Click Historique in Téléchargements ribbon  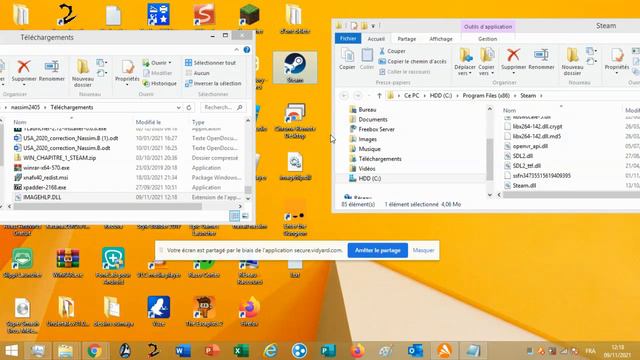[x=160, y=83]
